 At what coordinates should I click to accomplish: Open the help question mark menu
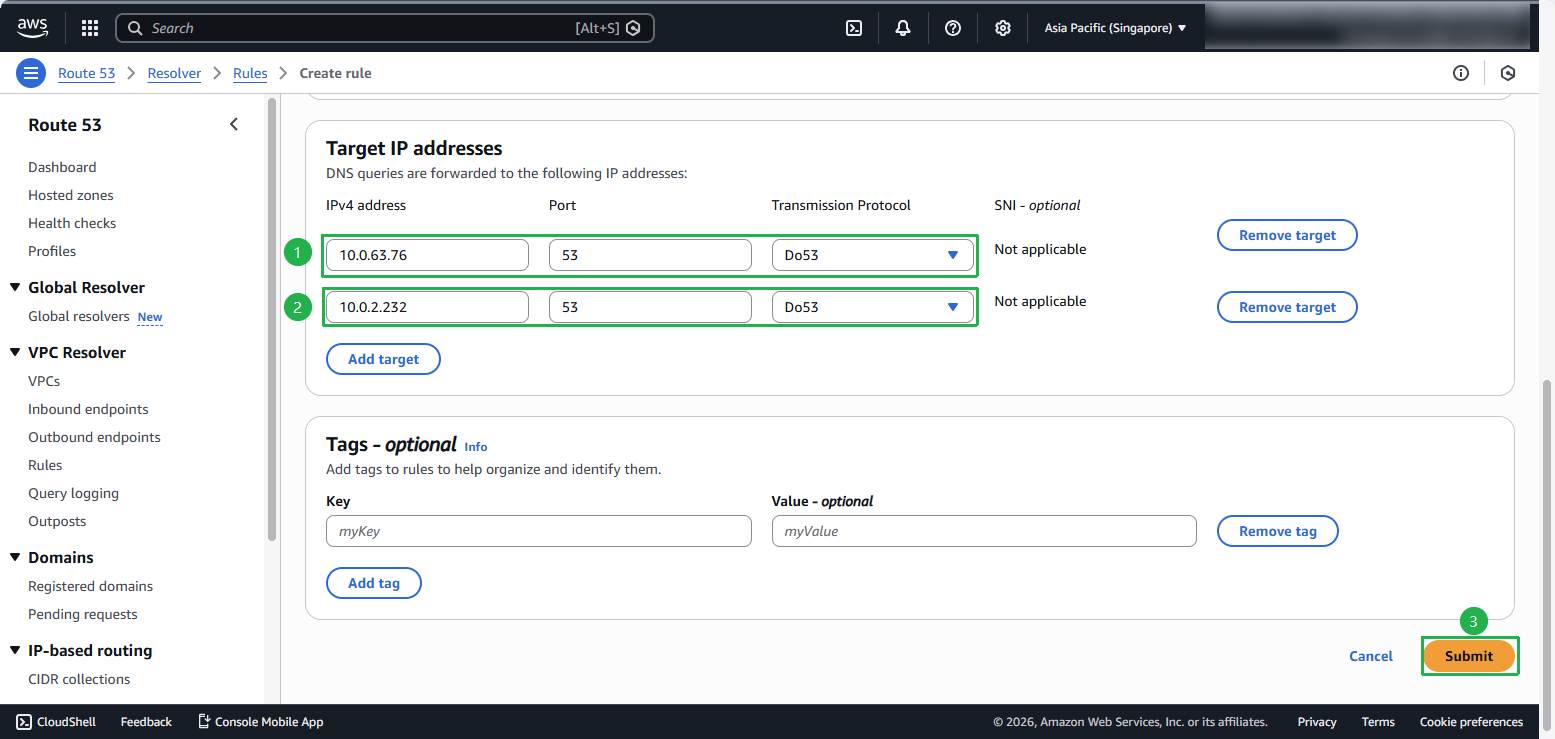(953, 28)
